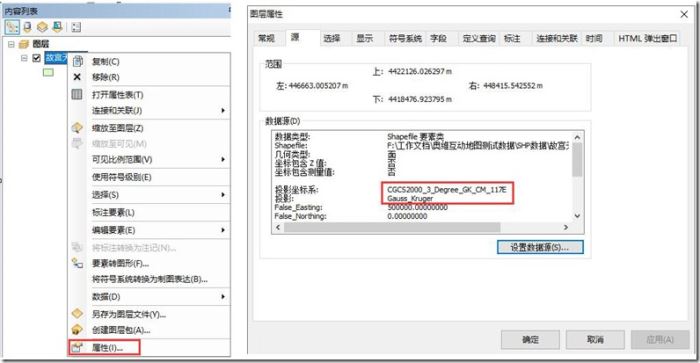Expand 编辑要素(E) submenu arrow

pos(223,230)
